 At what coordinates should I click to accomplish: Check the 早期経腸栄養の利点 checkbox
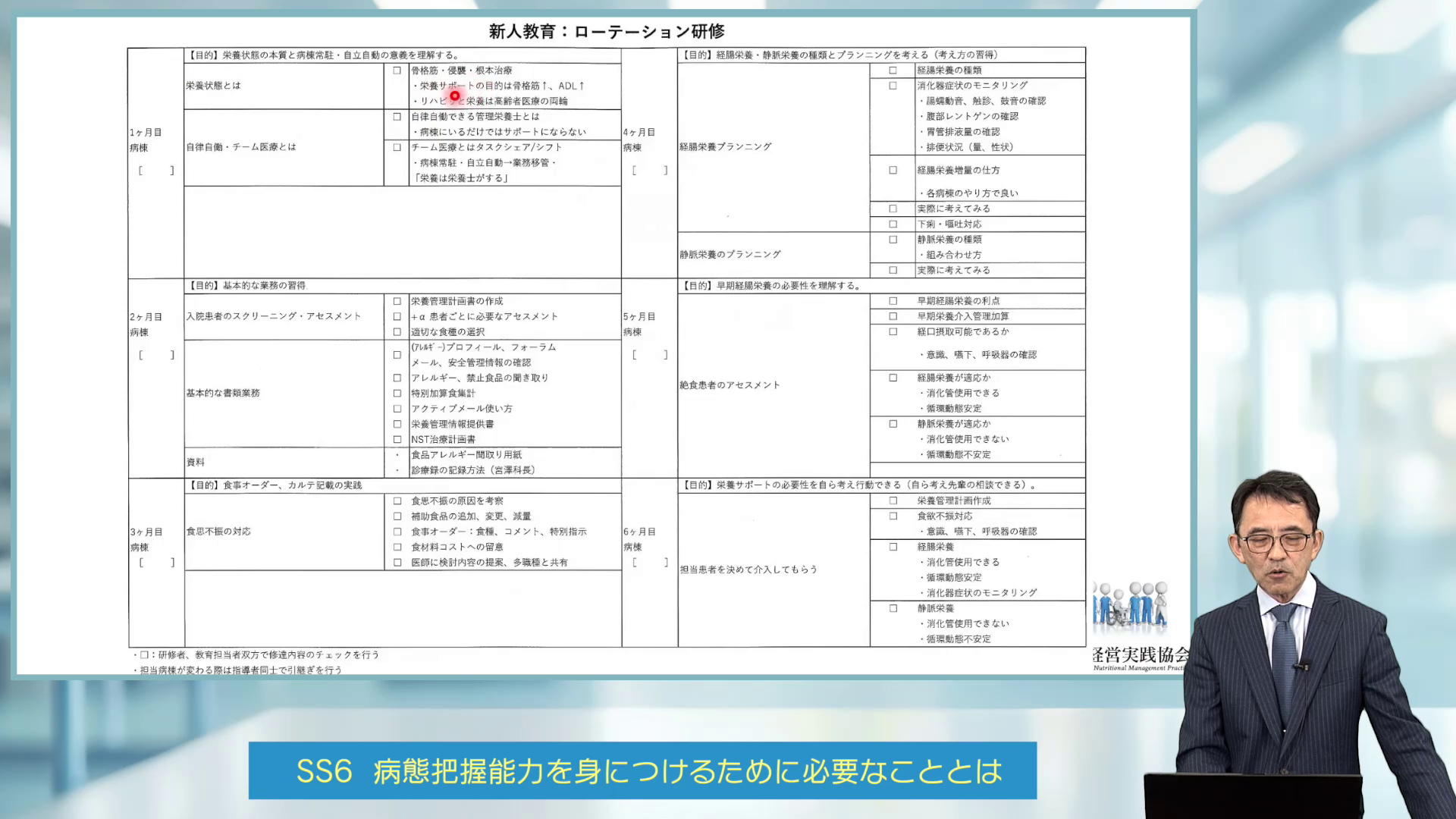pos(891,300)
